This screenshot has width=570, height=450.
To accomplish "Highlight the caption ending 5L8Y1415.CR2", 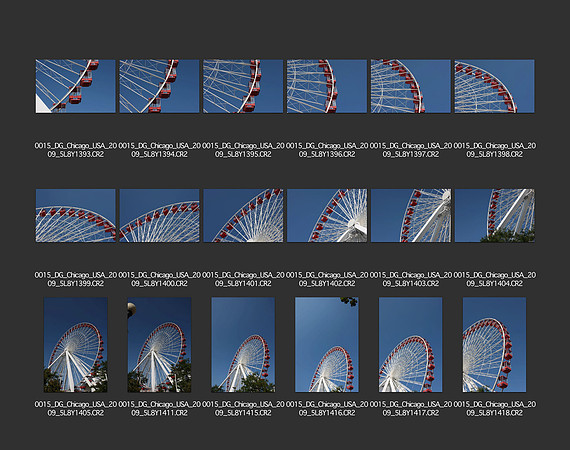I will point(243,408).
